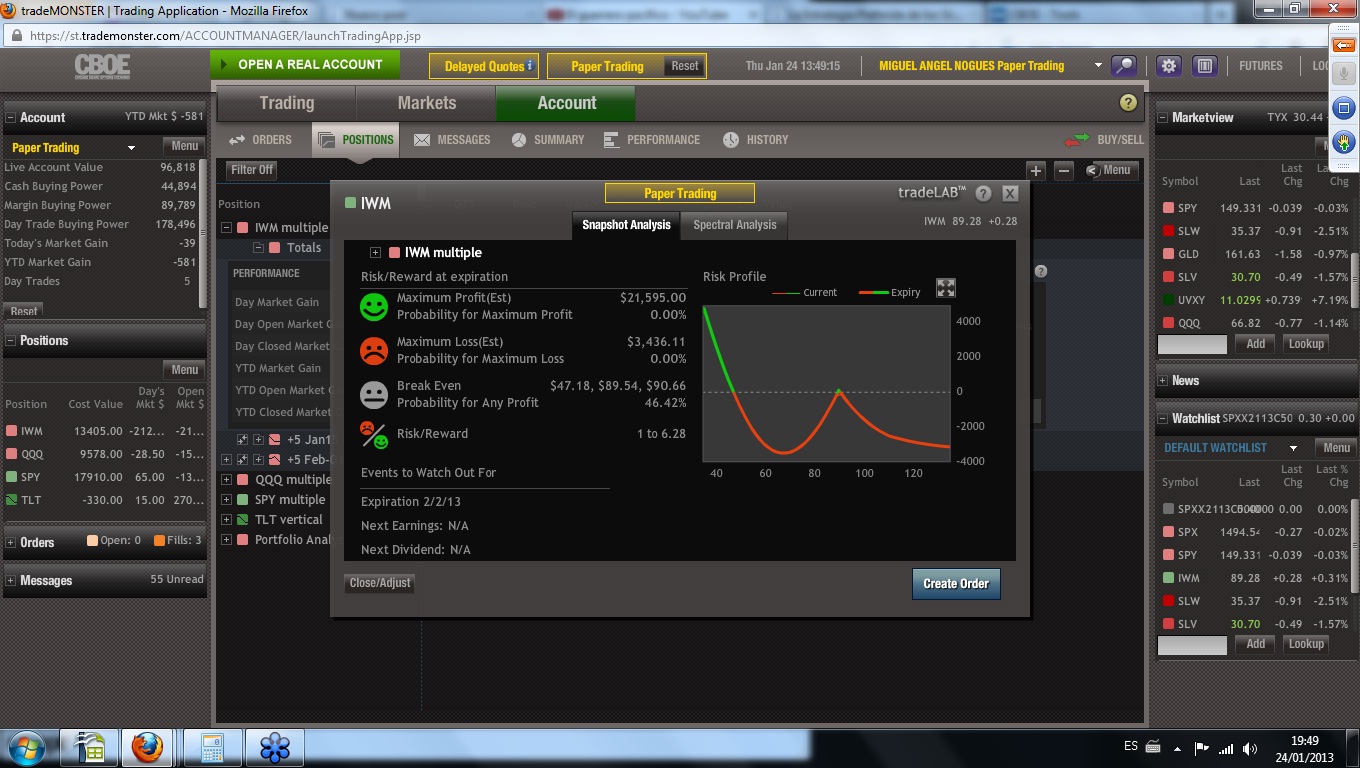Click the search magnifier icon in header
The width and height of the screenshot is (1360, 768).
pos(1125,66)
